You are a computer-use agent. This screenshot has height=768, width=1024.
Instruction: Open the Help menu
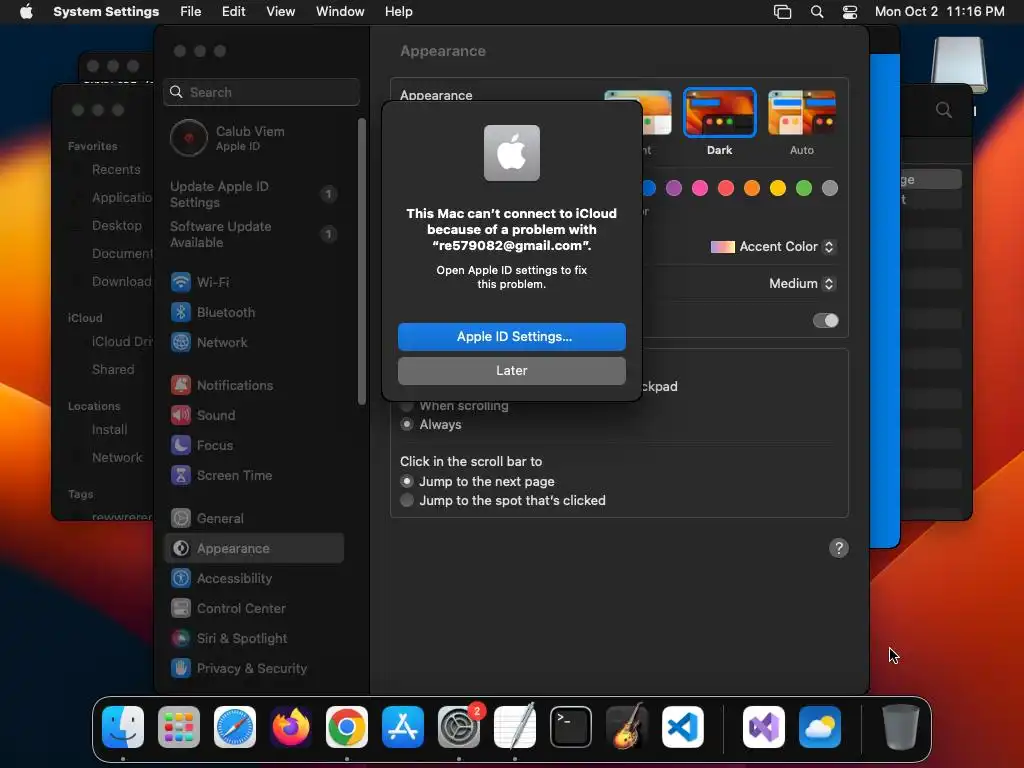pyautogui.click(x=398, y=12)
